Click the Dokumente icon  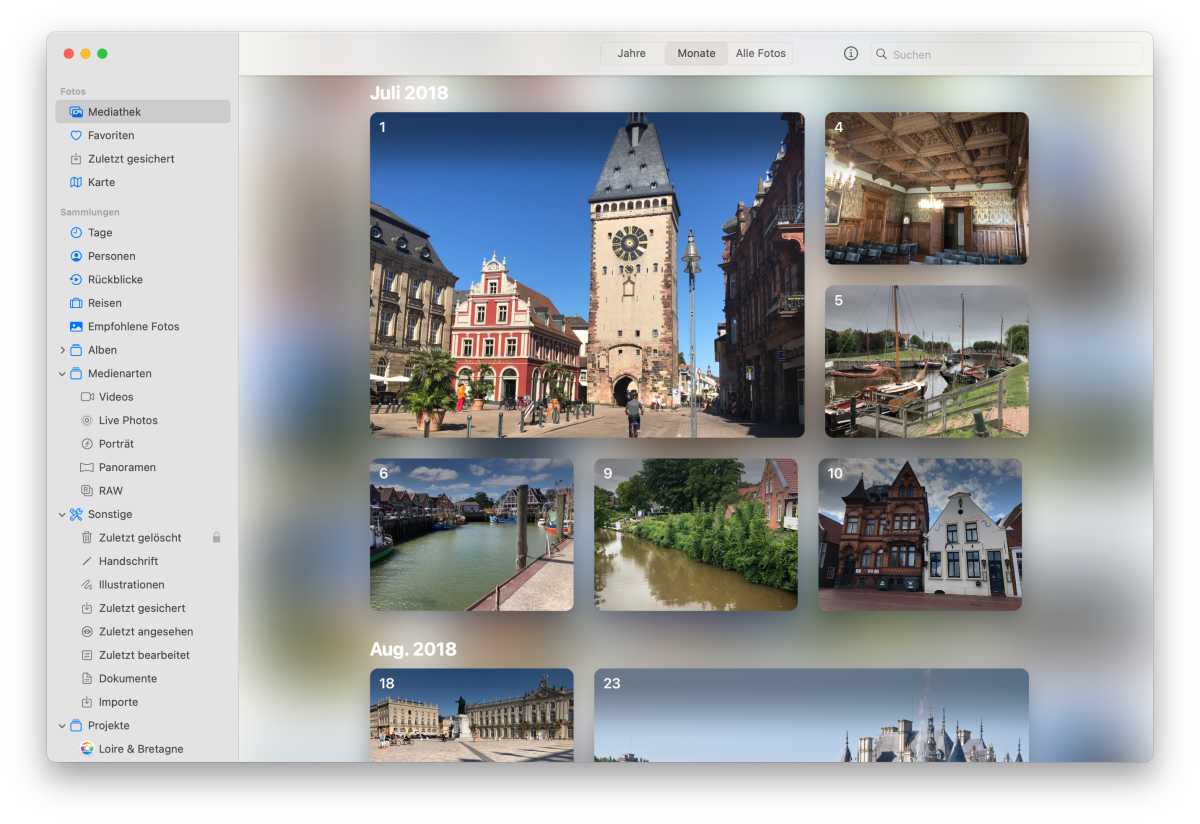(87, 678)
